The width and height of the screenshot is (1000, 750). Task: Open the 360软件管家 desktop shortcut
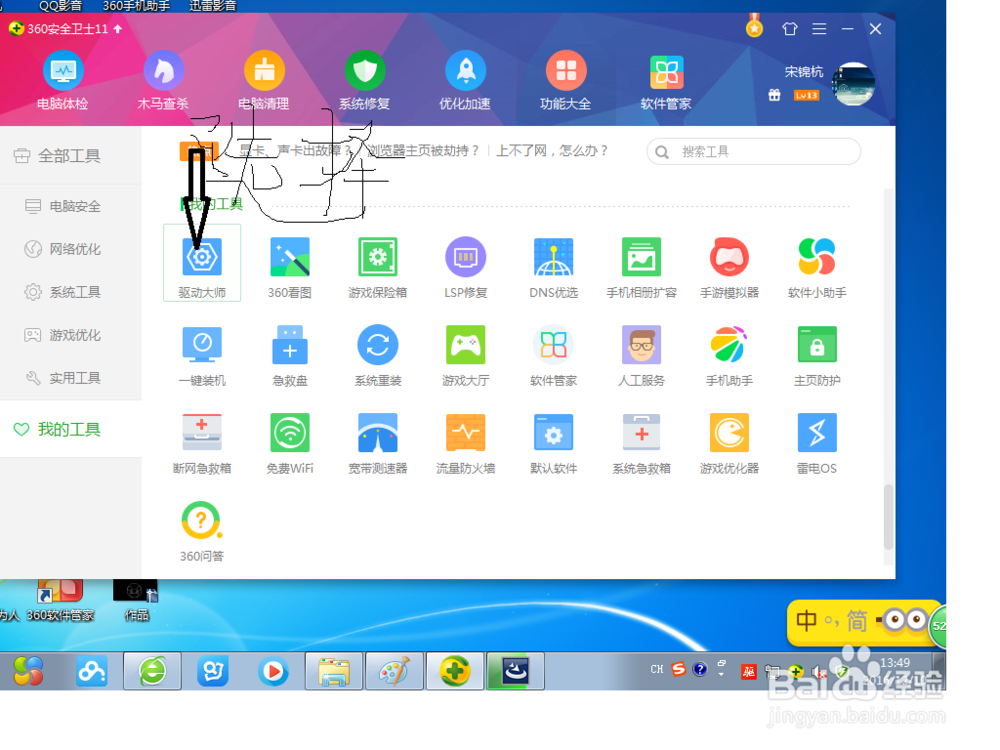coord(60,599)
